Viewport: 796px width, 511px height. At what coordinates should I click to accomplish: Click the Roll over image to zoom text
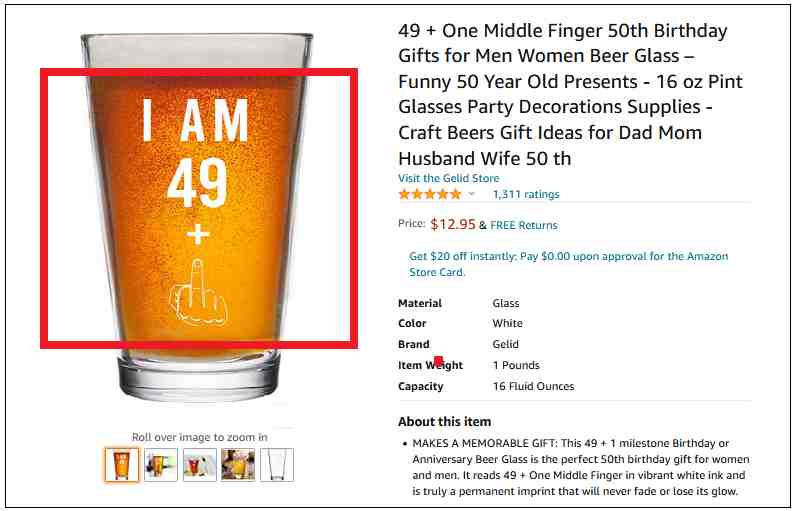pos(200,437)
